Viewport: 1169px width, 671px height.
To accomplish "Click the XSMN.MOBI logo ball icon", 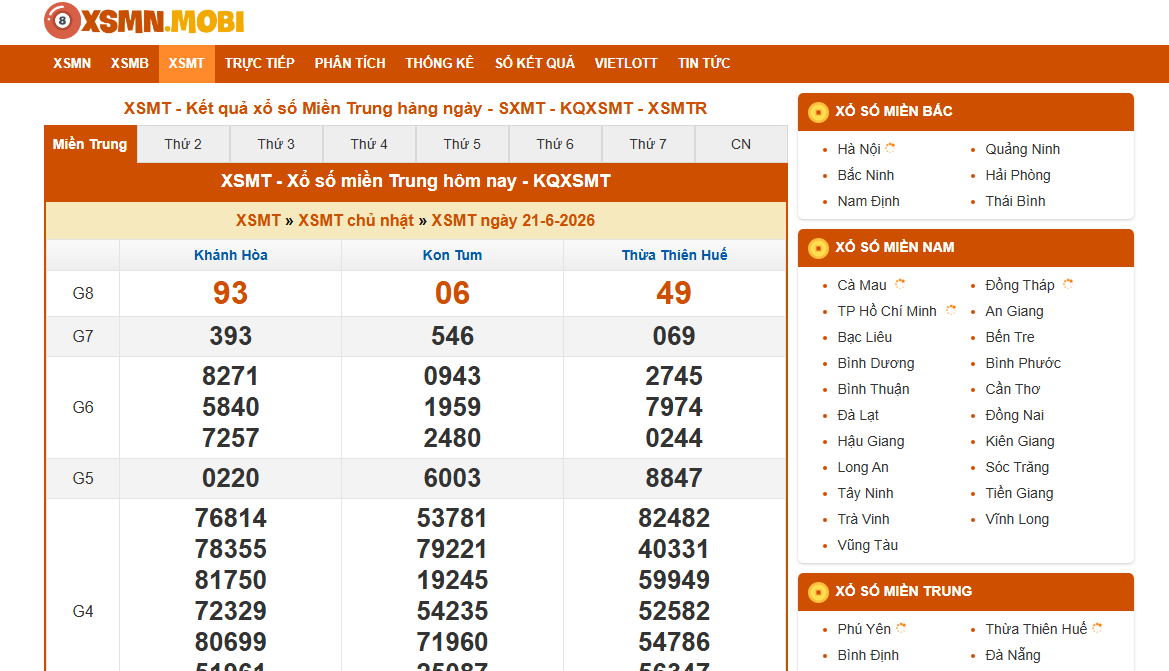I will click(62, 21).
